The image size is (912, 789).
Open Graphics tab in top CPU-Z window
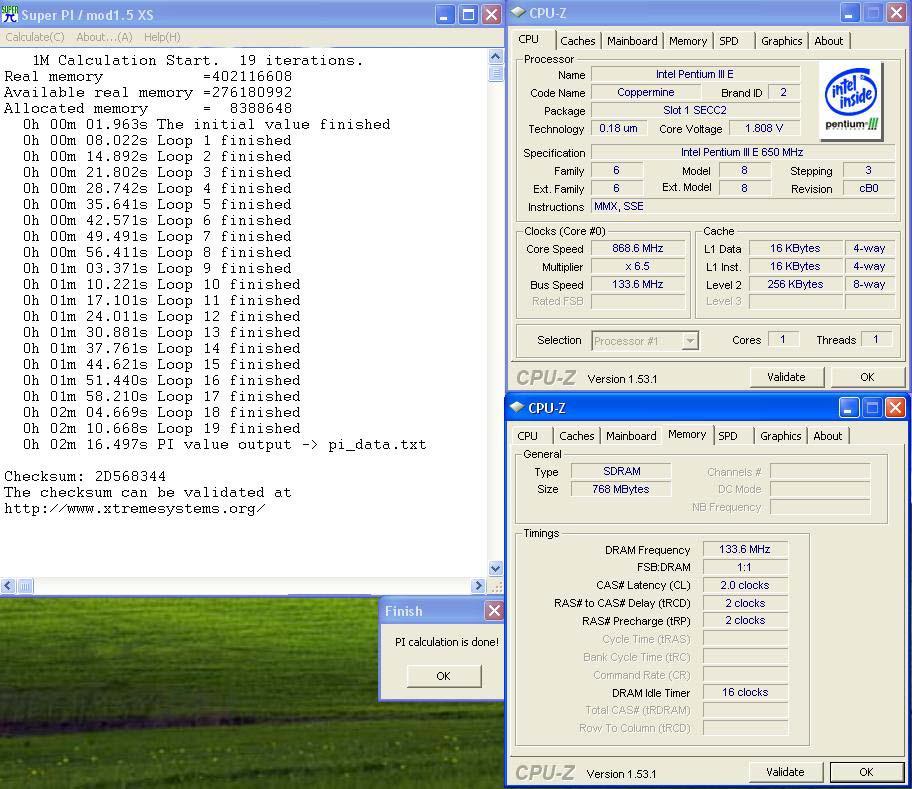click(782, 41)
